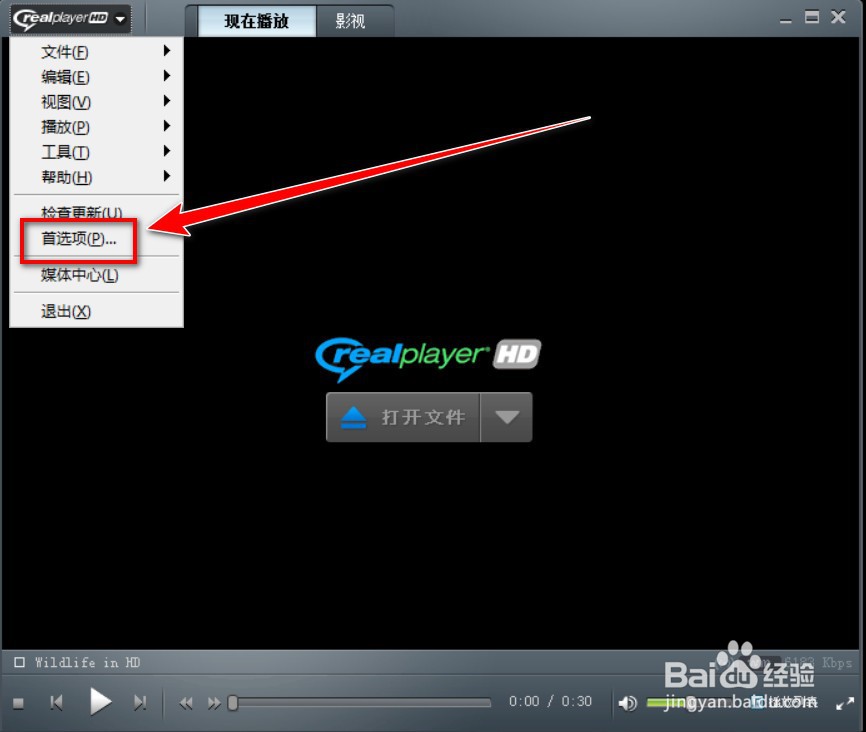Click the 打开文件 button
Screen dimensions: 866x732
403,417
